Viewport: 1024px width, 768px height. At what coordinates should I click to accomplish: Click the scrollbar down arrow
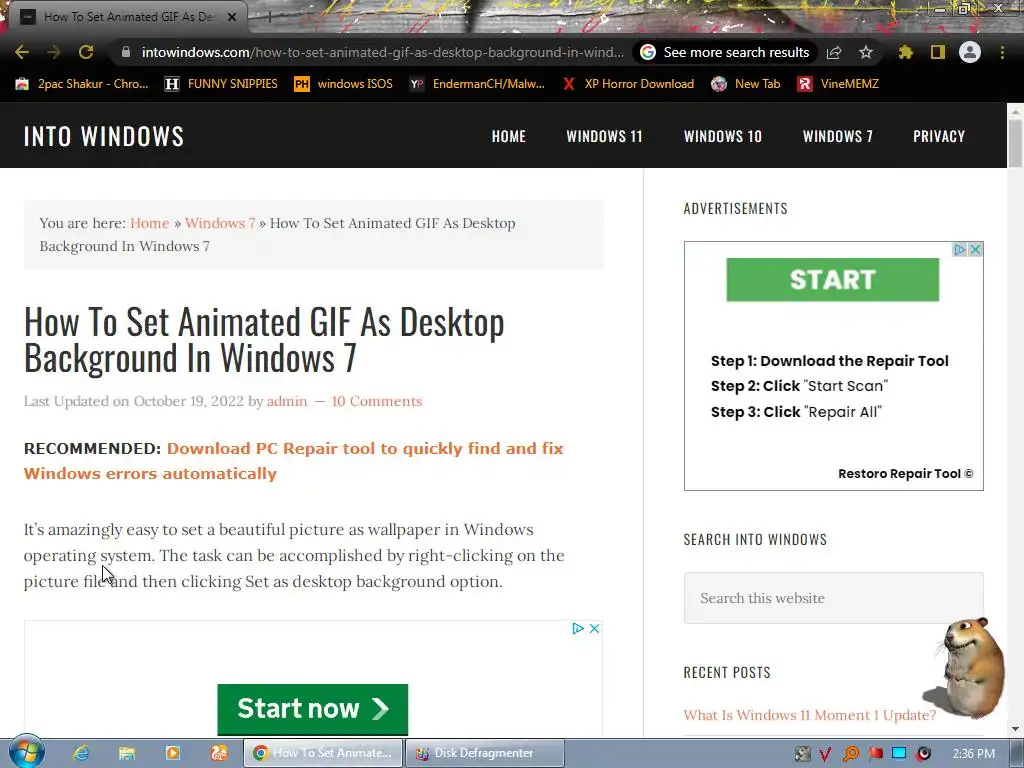click(x=1016, y=729)
